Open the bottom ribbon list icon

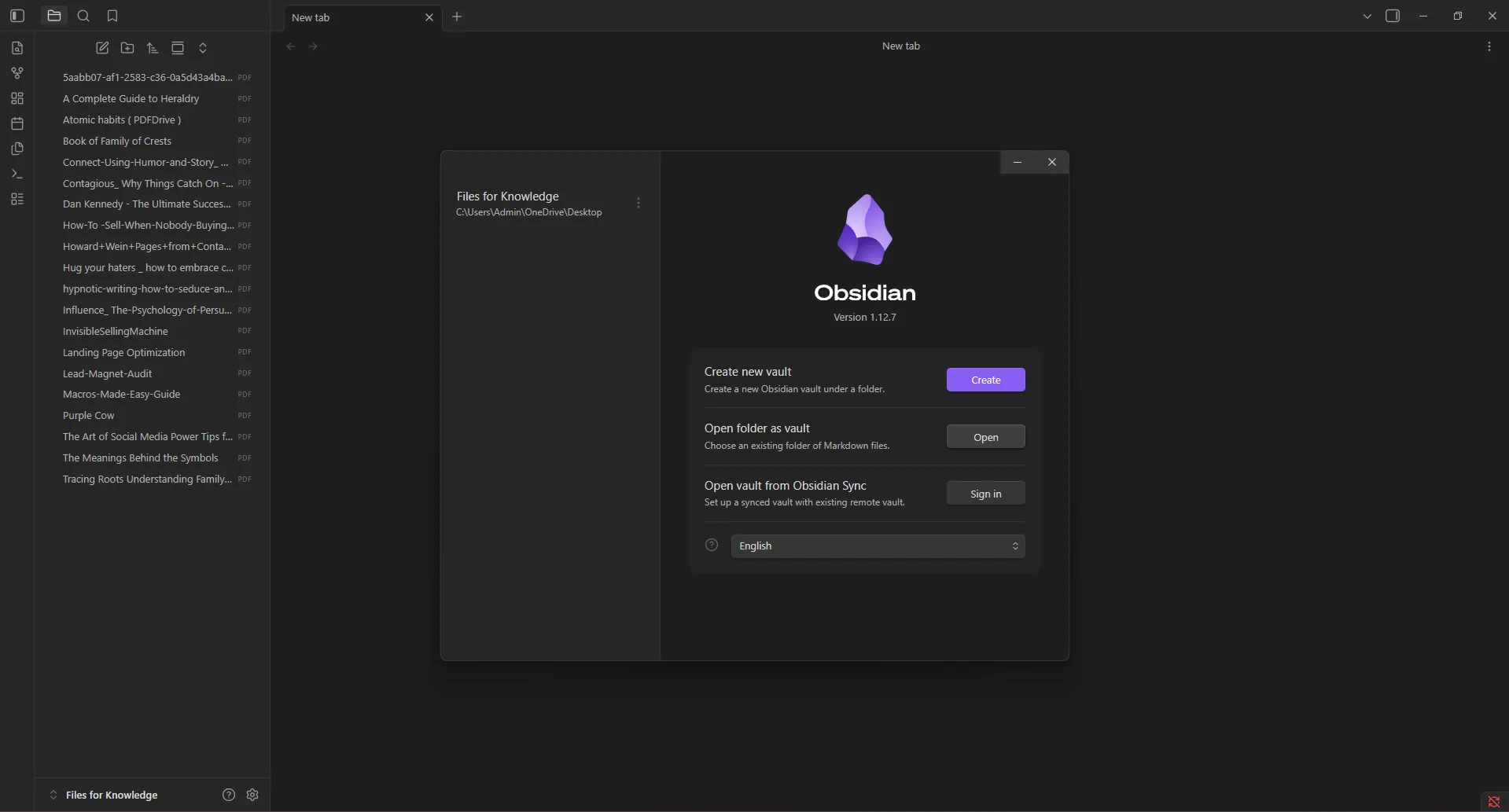point(17,199)
